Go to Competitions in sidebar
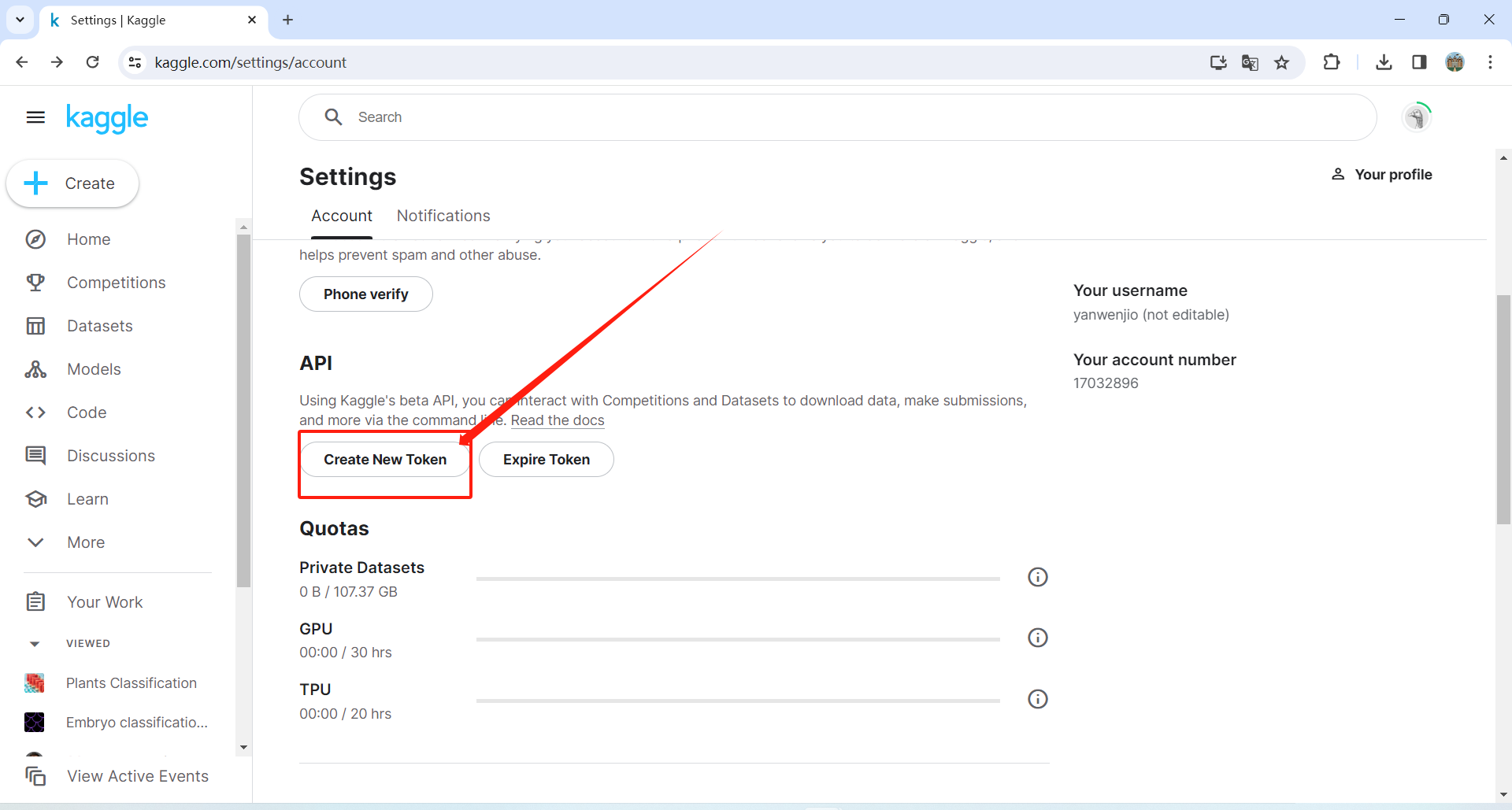The image size is (1512, 810). pyautogui.click(x=116, y=283)
